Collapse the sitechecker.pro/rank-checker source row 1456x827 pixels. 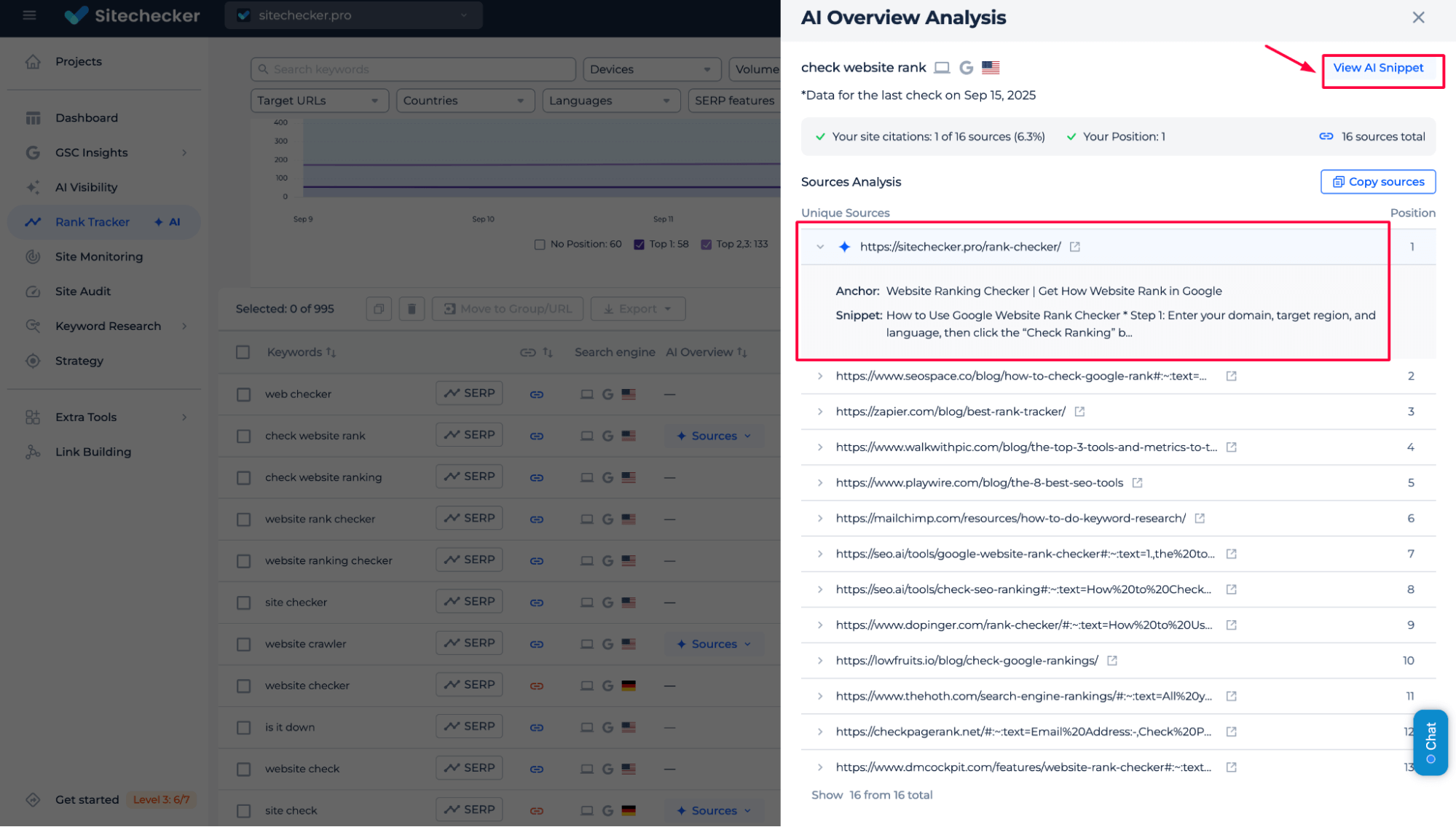(820, 247)
